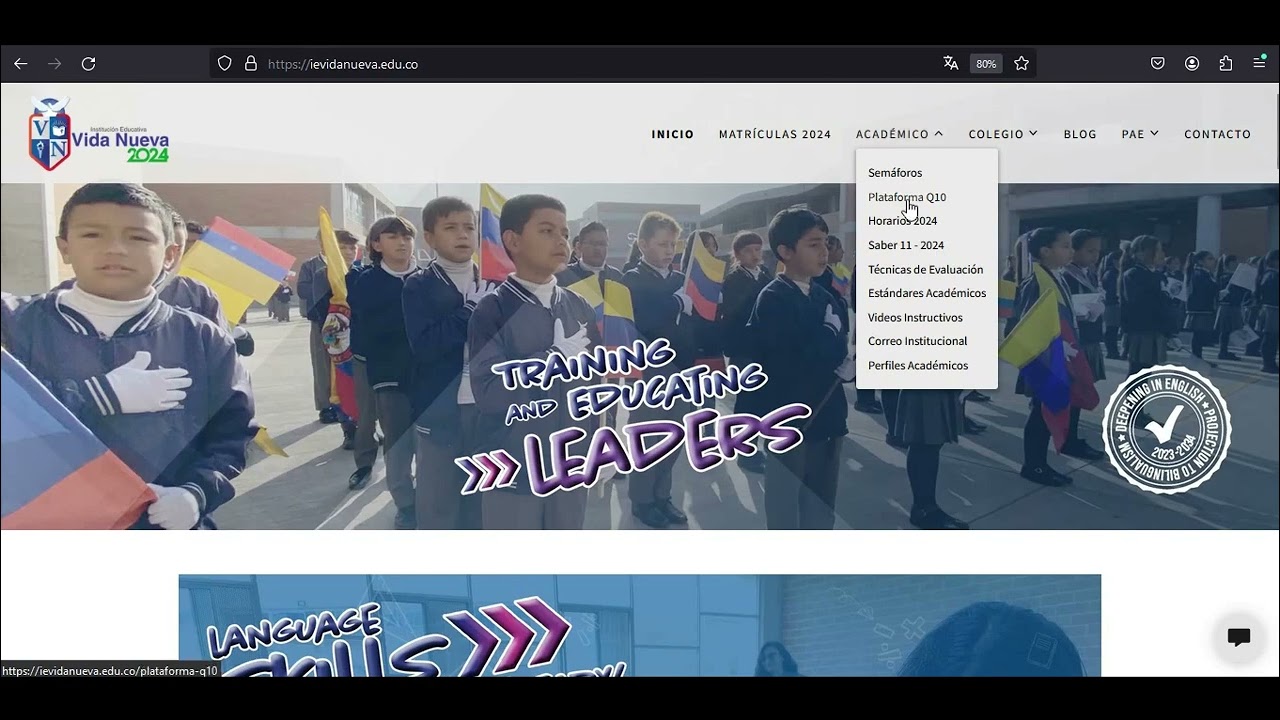Click the Vida Nueva 2024 school logo

(99, 134)
